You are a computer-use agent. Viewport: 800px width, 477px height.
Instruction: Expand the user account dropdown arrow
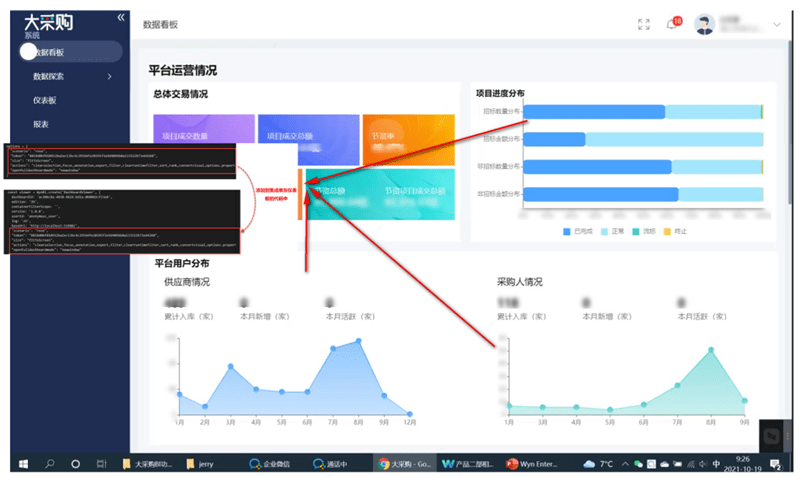click(x=777, y=24)
